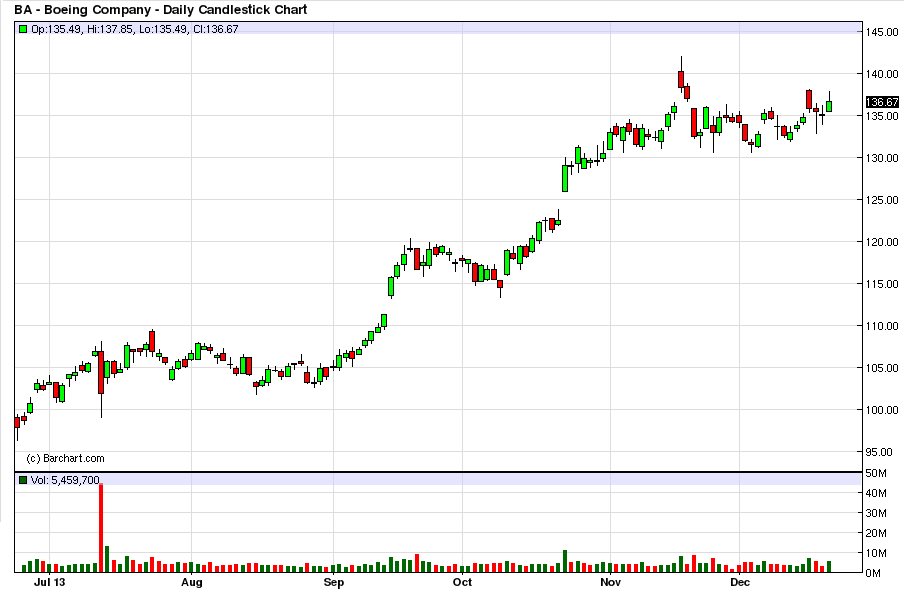Click the 135.00 price axis label
Viewport: 909px width, 597px height.
pyautogui.click(x=882, y=116)
